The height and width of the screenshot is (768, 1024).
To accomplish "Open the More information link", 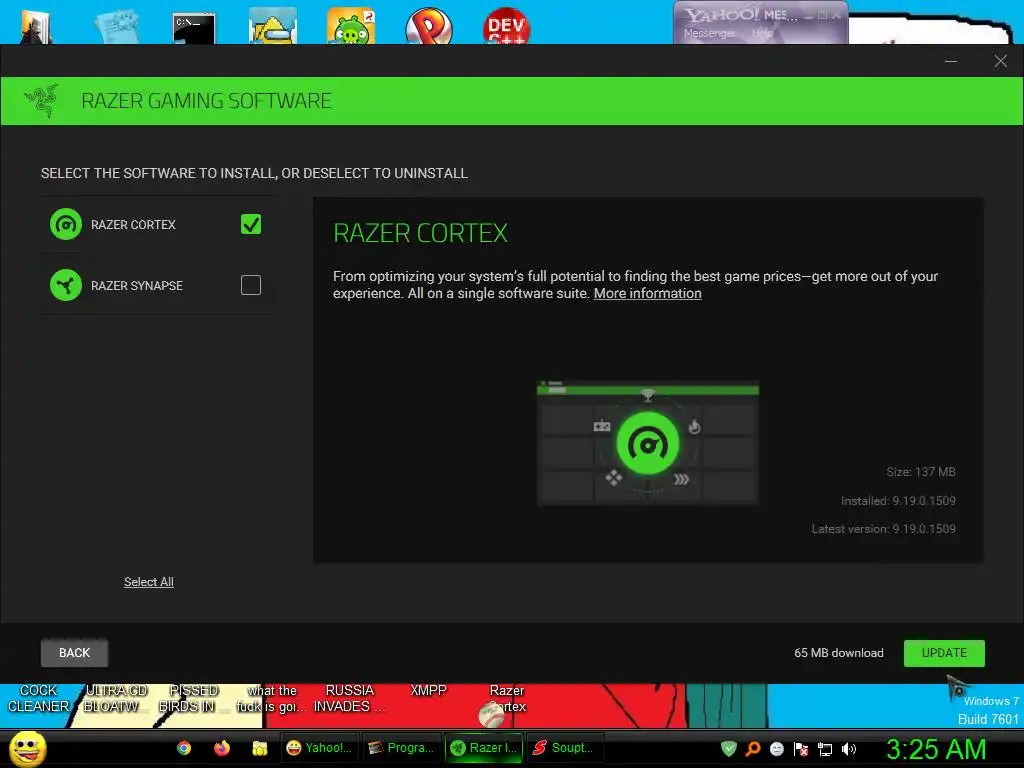I will (x=647, y=293).
